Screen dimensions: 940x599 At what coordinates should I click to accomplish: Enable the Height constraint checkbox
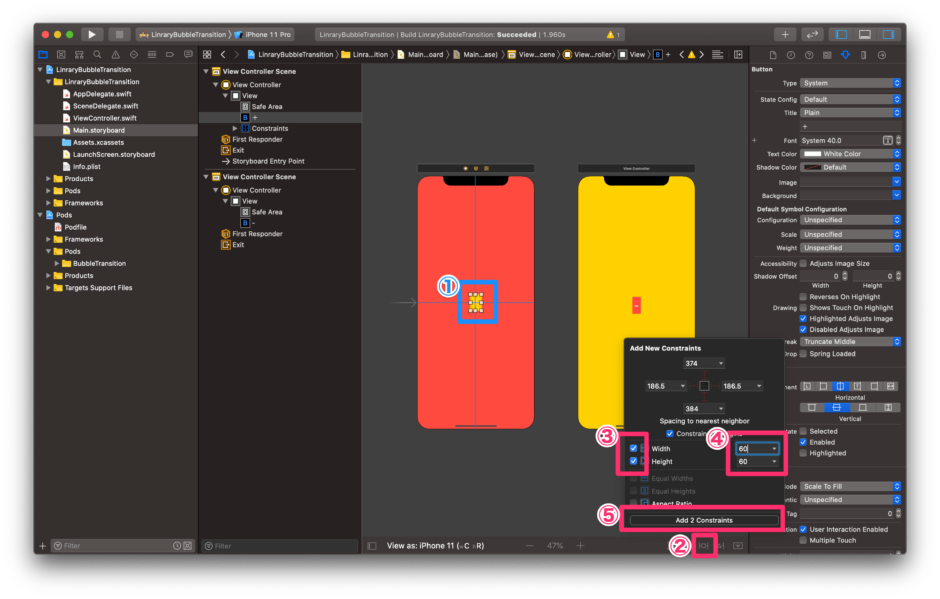(x=631, y=461)
